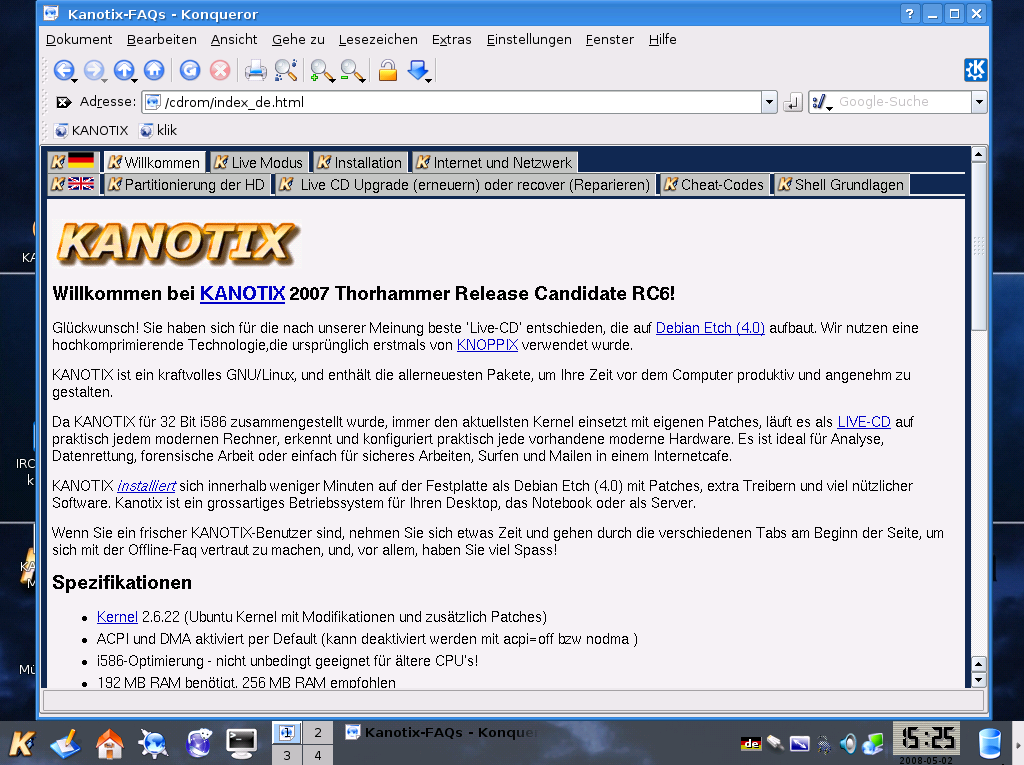Open the volume speaker tray icon
The image size is (1024, 765).
click(x=848, y=743)
